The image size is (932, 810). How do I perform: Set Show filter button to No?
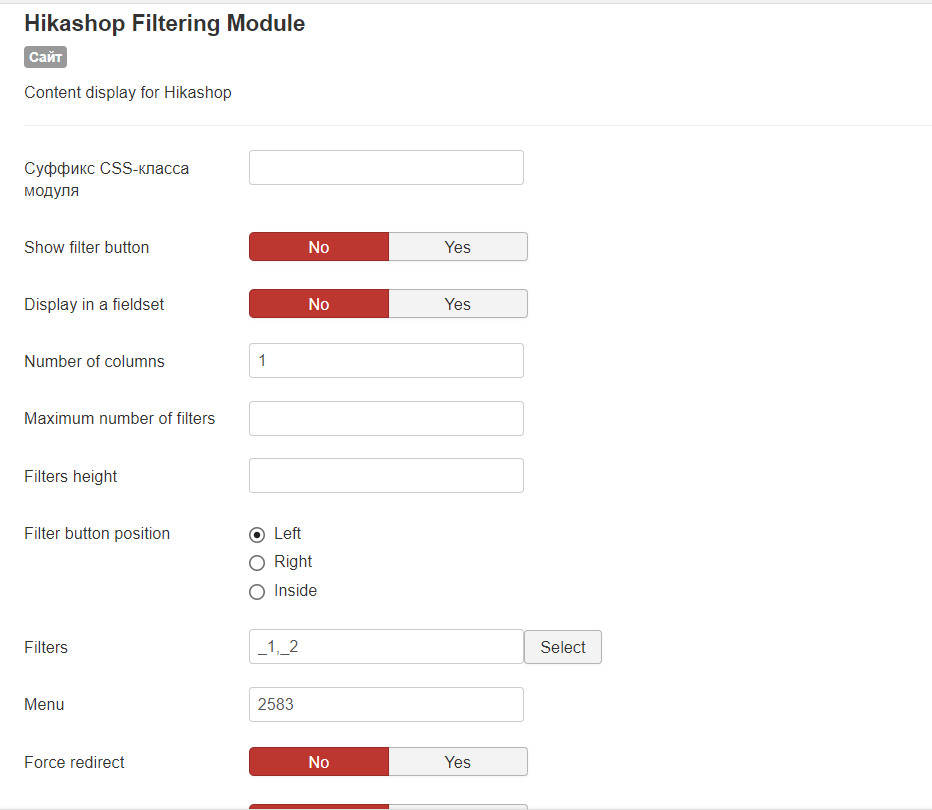tap(319, 247)
